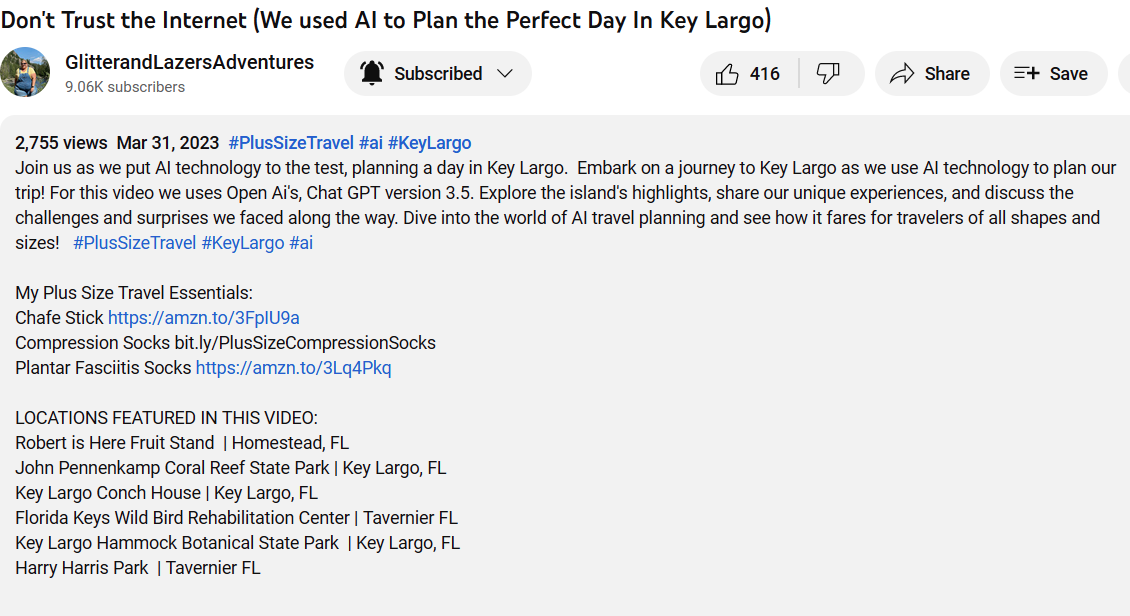Open the Chafe Stick amzn.to/3FpIU9a link
This screenshot has height=616, width=1130.
(204, 318)
